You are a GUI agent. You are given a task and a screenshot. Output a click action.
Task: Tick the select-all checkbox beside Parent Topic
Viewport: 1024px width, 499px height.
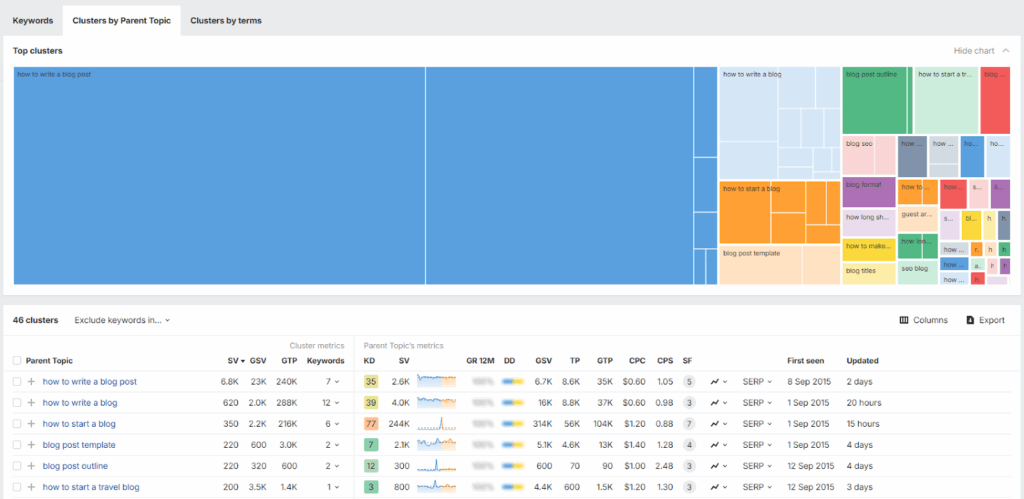coord(17,361)
